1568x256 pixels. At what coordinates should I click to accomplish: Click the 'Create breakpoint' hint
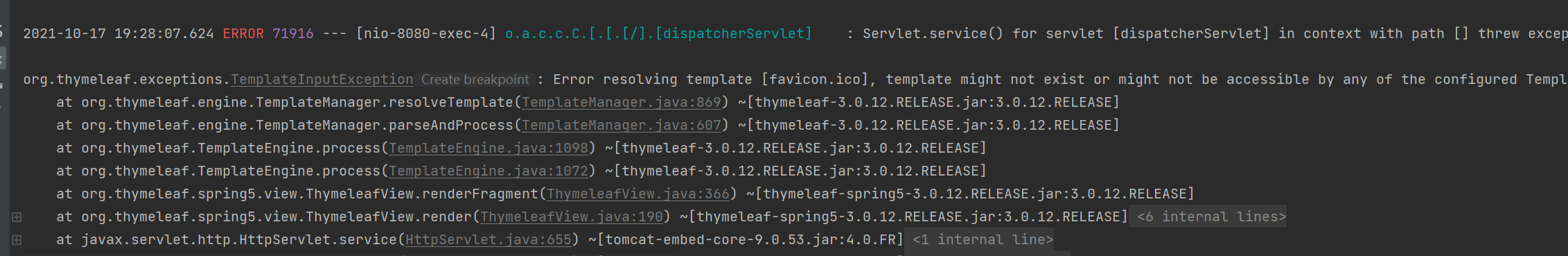pos(475,80)
